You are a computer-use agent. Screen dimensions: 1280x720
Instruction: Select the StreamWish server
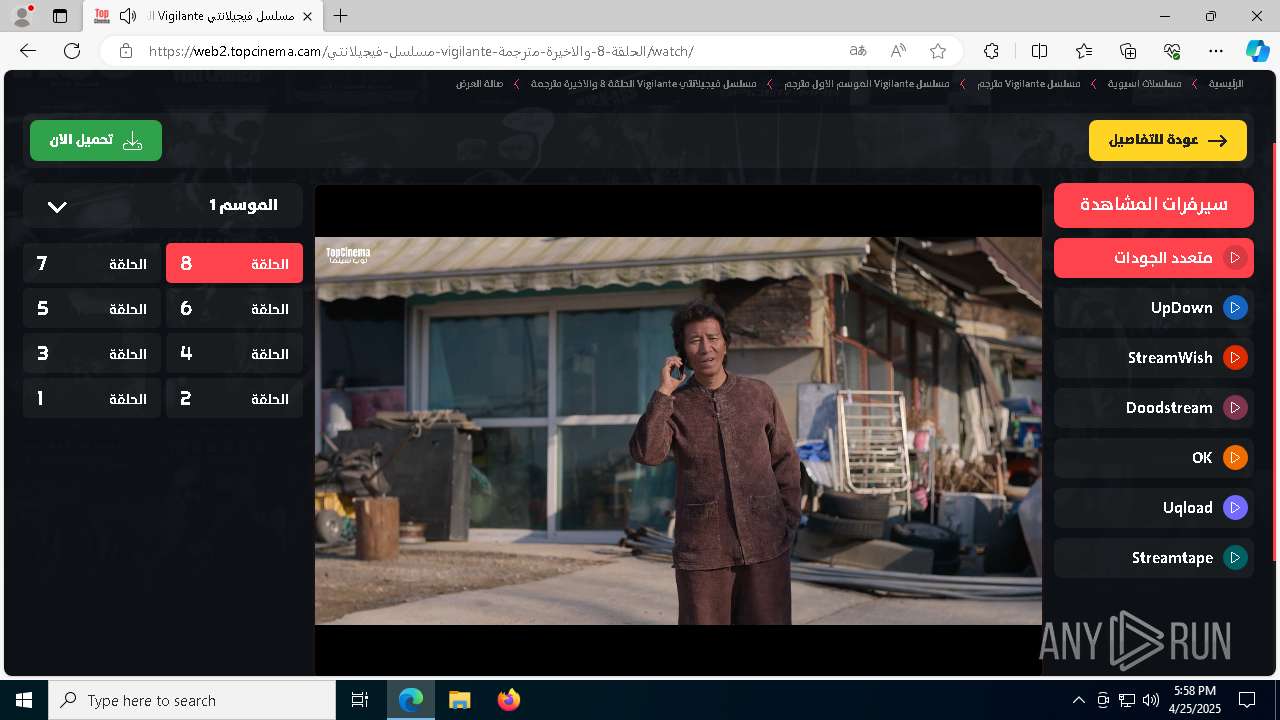coord(1154,358)
